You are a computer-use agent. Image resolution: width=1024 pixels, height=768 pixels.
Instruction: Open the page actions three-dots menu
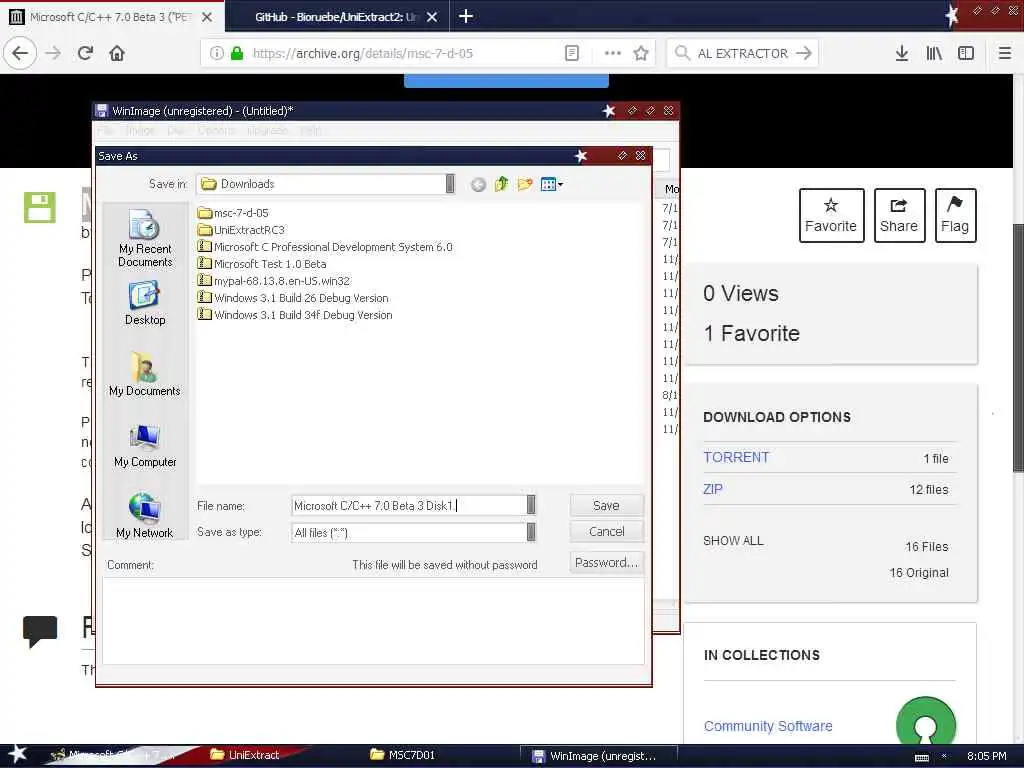[613, 53]
